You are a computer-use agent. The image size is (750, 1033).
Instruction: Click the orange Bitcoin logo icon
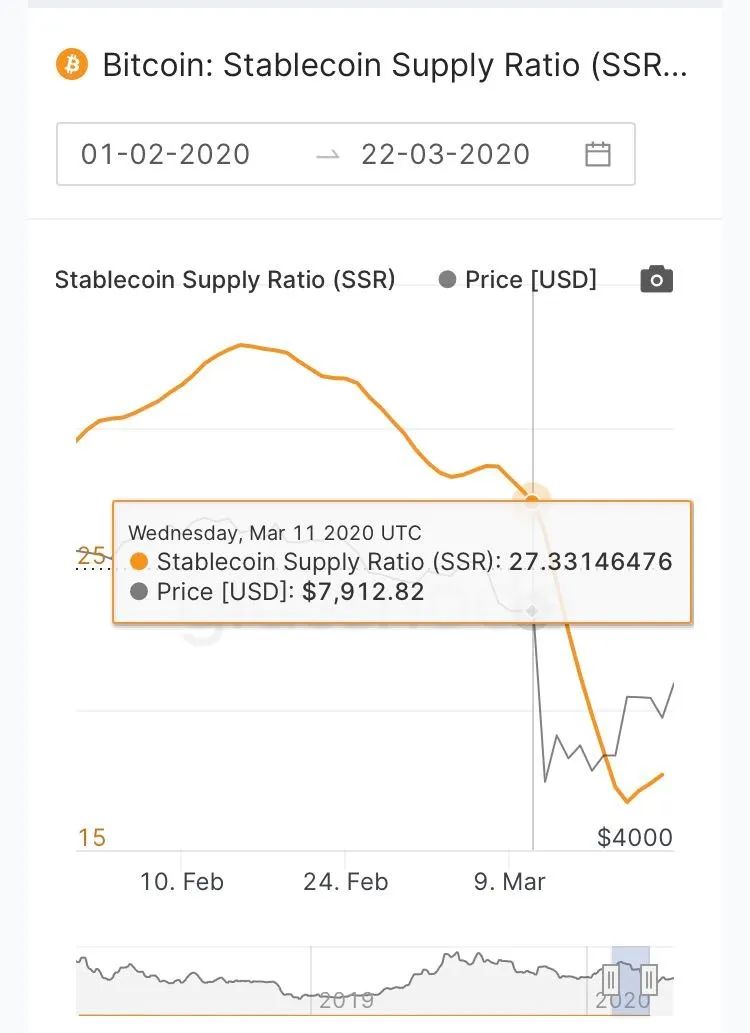point(72,66)
